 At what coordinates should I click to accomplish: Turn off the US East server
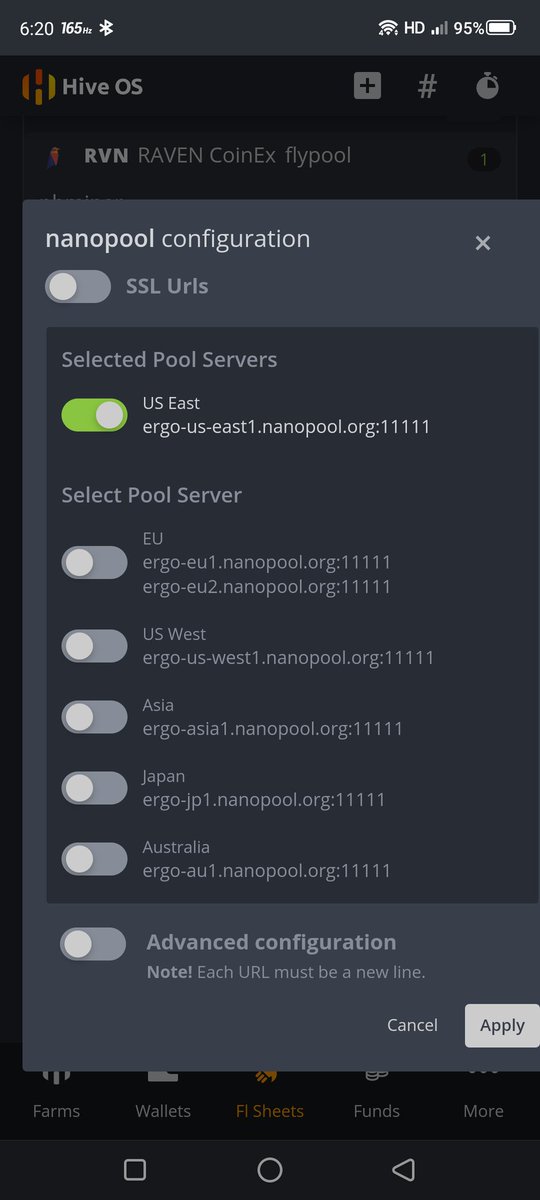click(94, 415)
